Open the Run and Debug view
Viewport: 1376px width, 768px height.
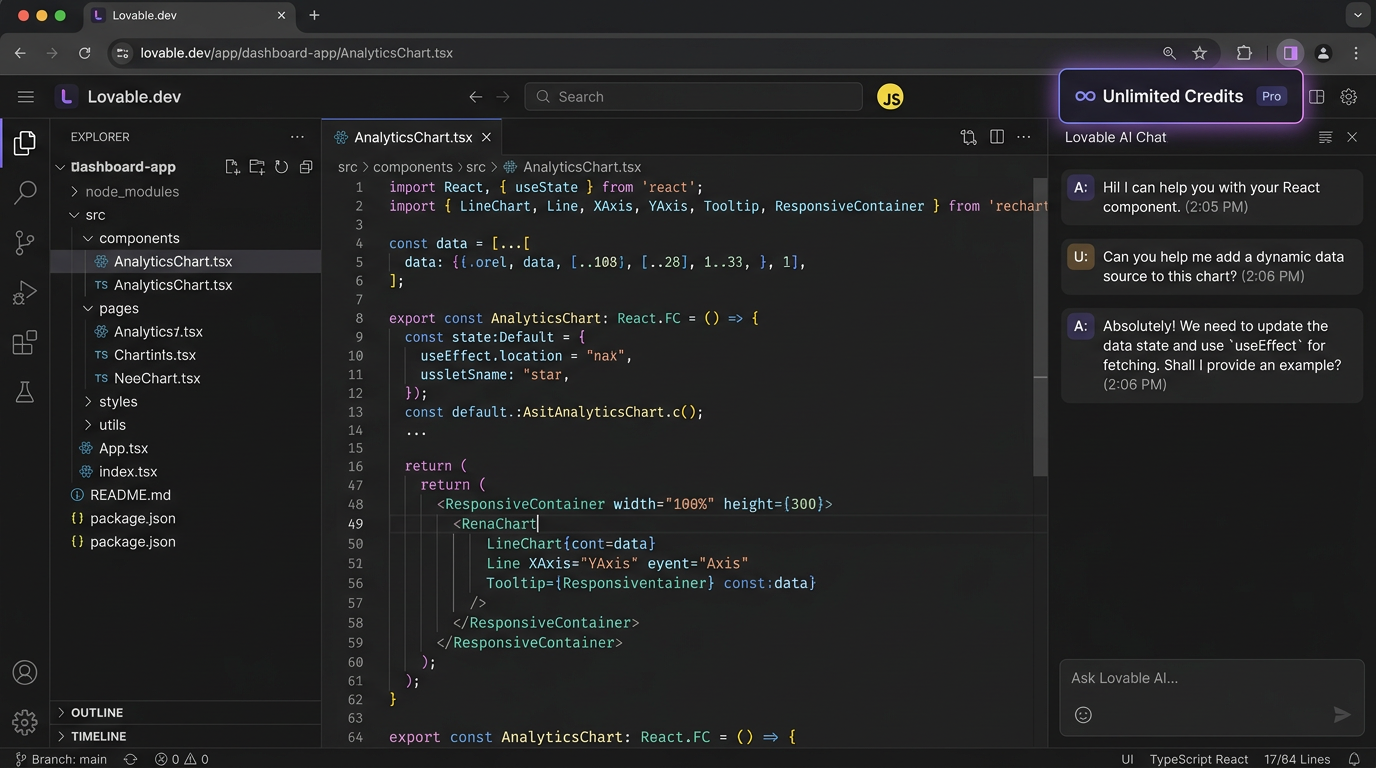(x=25, y=292)
